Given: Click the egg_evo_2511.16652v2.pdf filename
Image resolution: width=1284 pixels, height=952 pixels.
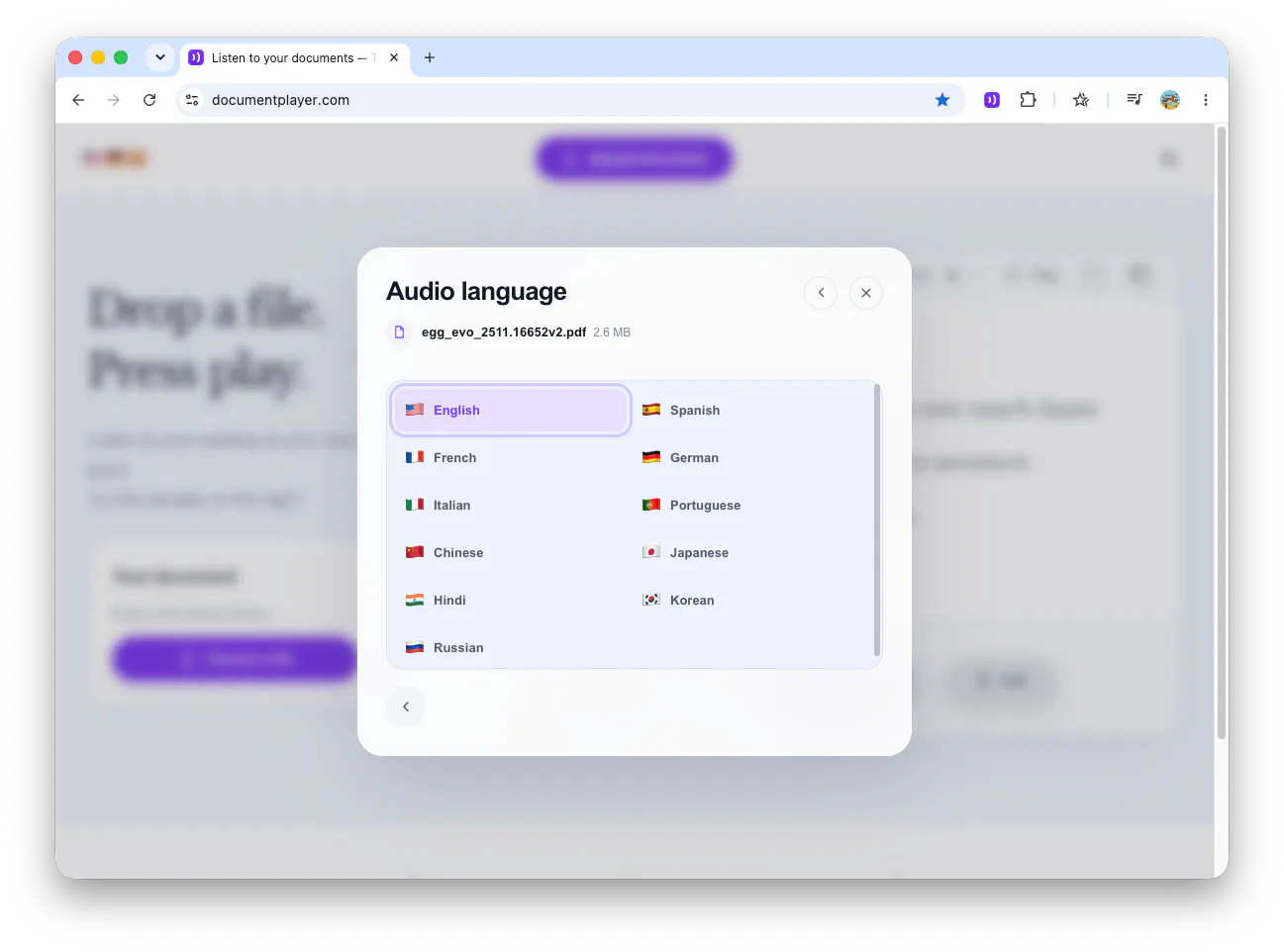Looking at the screenshot, I should click(504, 333).
